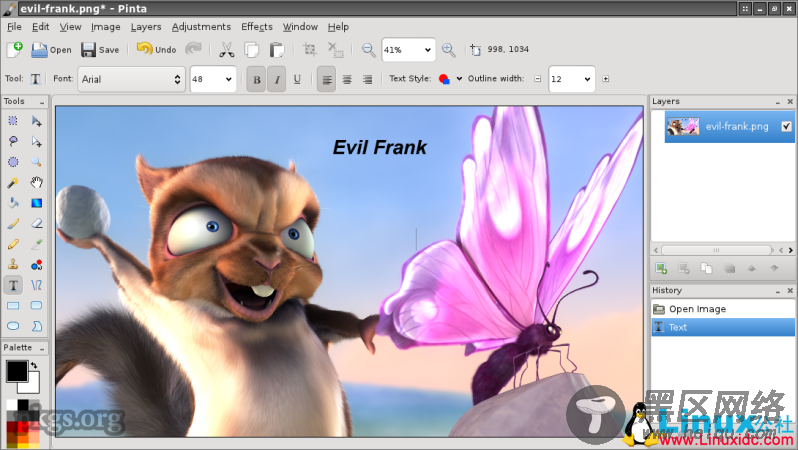Click the Open button
The width and height of the screenshot is (798, 450).
click(x=51, y=49)
